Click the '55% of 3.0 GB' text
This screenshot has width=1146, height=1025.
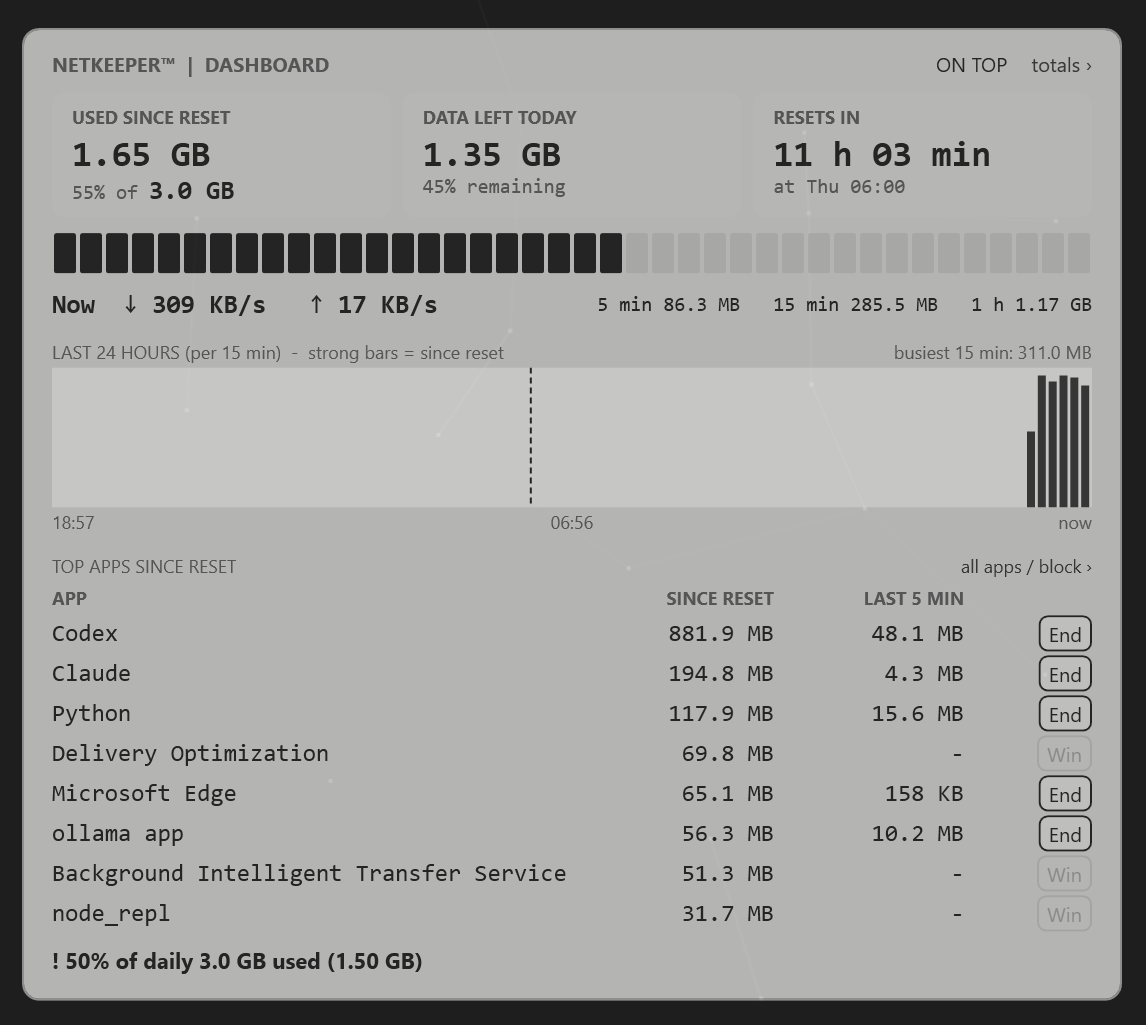click(153, 192)
